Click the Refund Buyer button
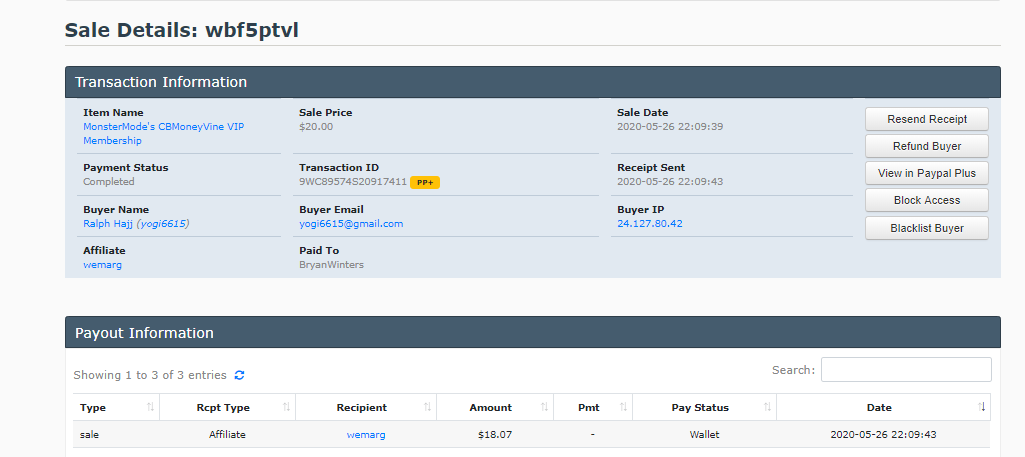Screen dimensions: 1025x457 926,146
